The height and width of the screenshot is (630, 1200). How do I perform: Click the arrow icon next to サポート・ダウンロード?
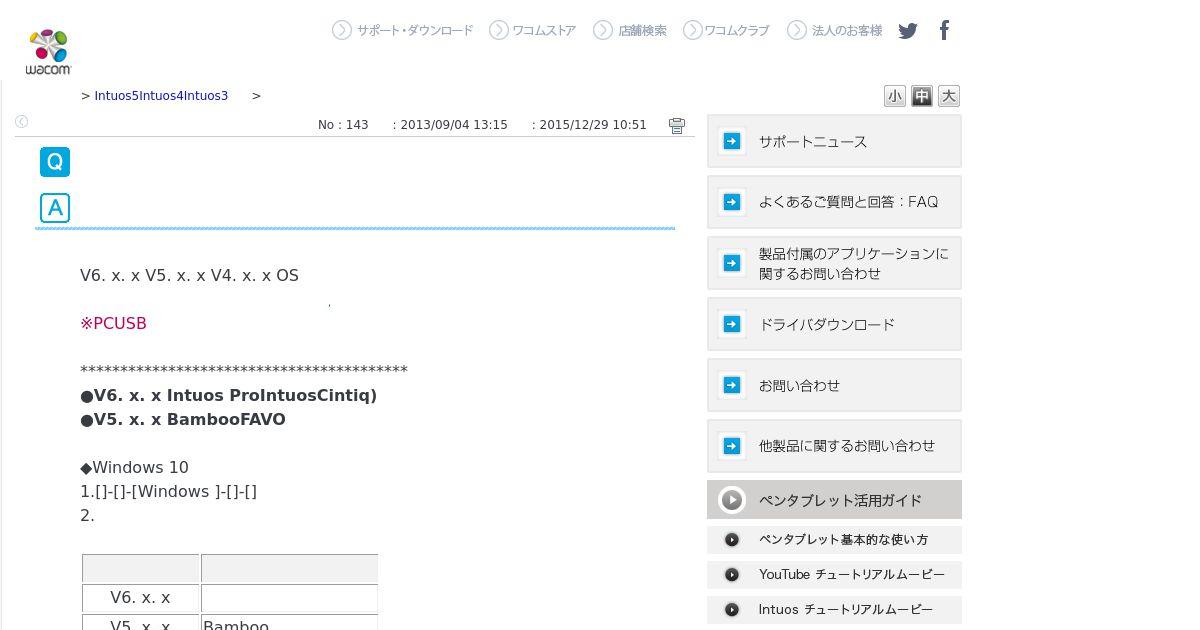click(342, 30)
